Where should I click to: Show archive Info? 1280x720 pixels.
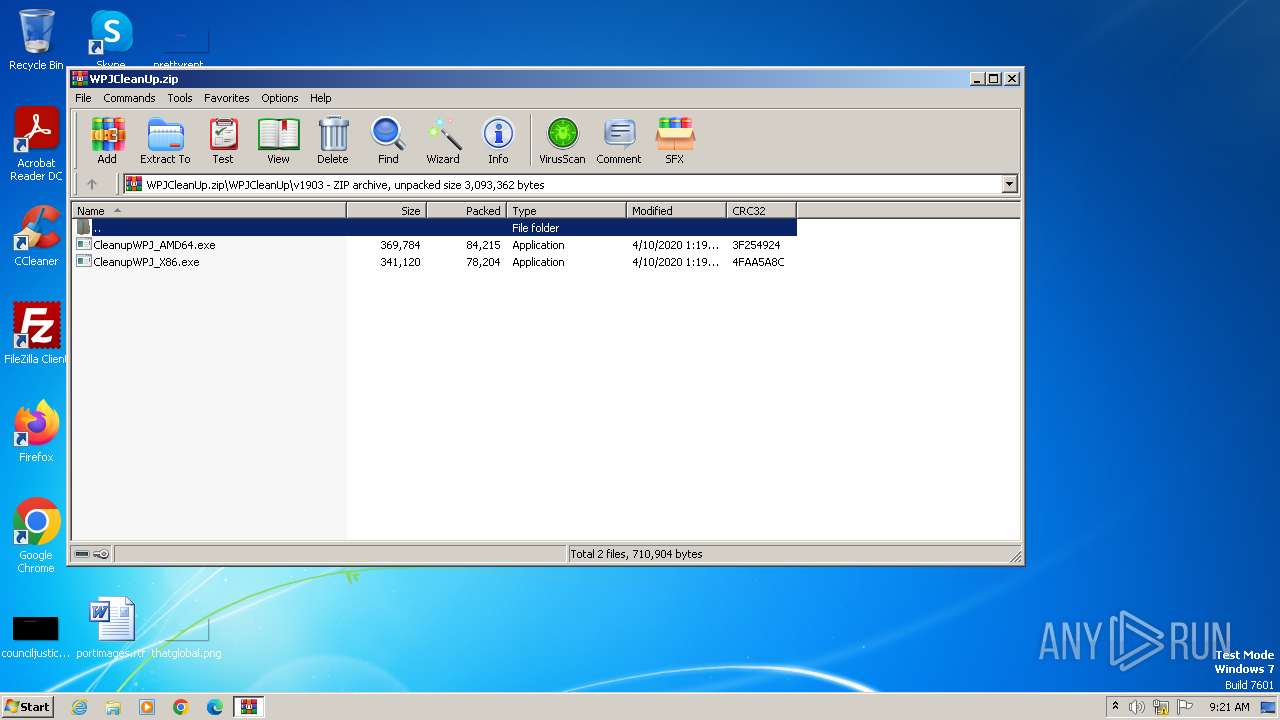pyautogui.click(x=498, y=140)
